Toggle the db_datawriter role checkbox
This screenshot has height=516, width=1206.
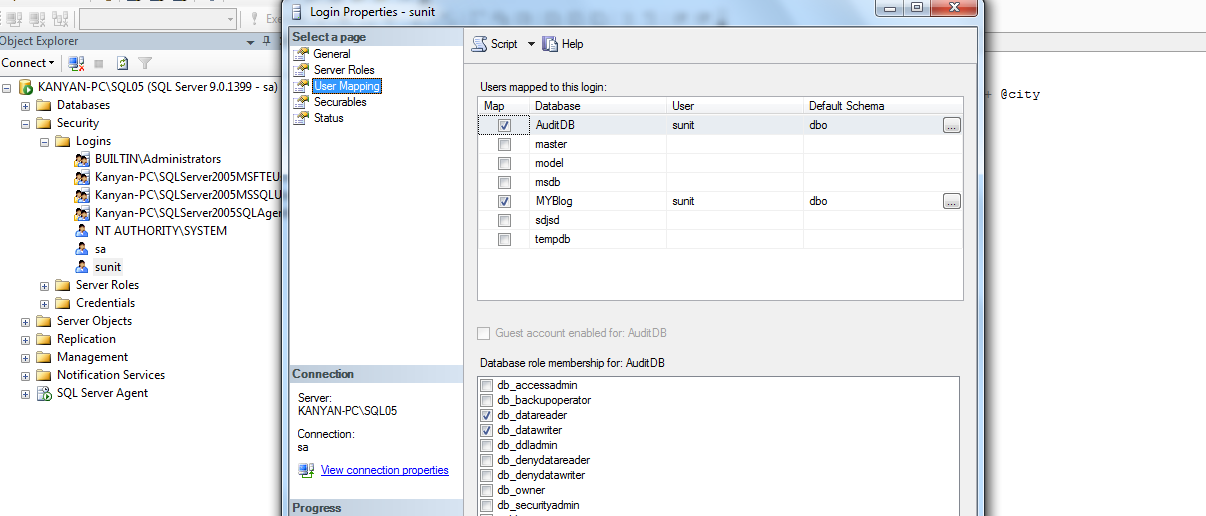point(487,431)
